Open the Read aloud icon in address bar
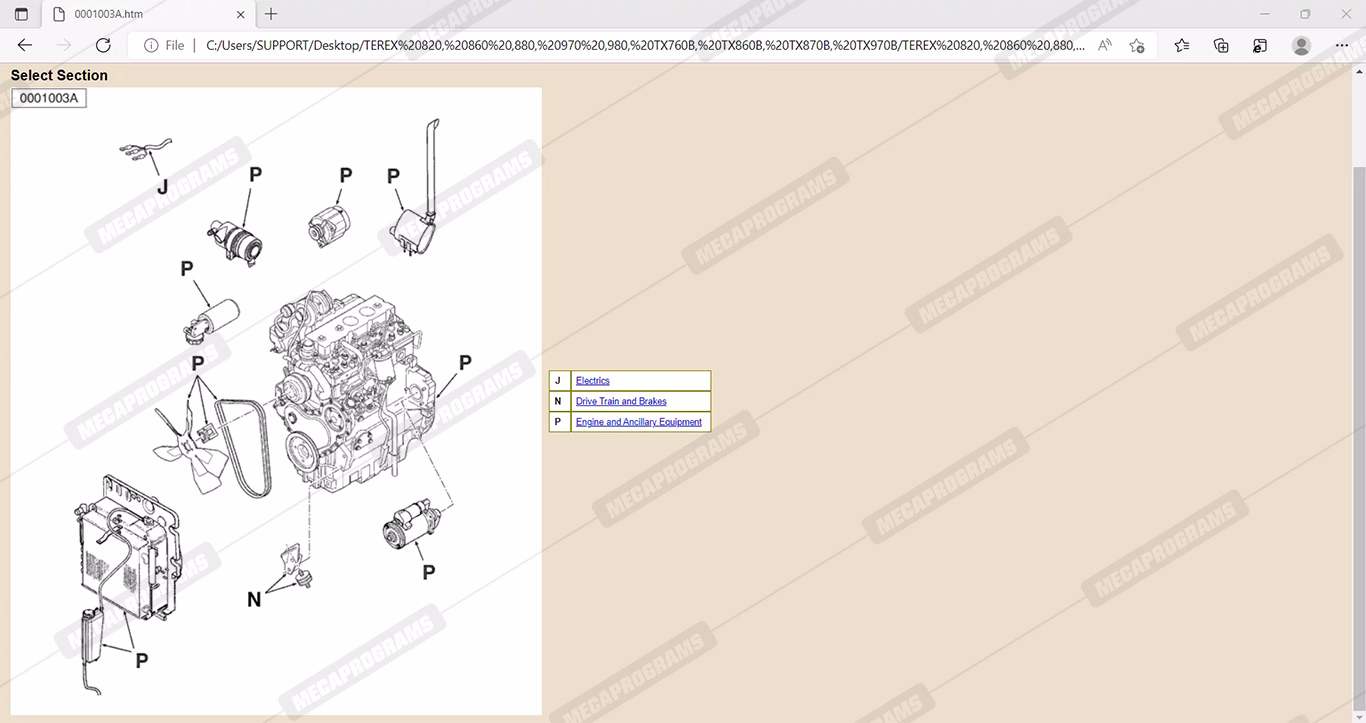 tap(1104, 45)
